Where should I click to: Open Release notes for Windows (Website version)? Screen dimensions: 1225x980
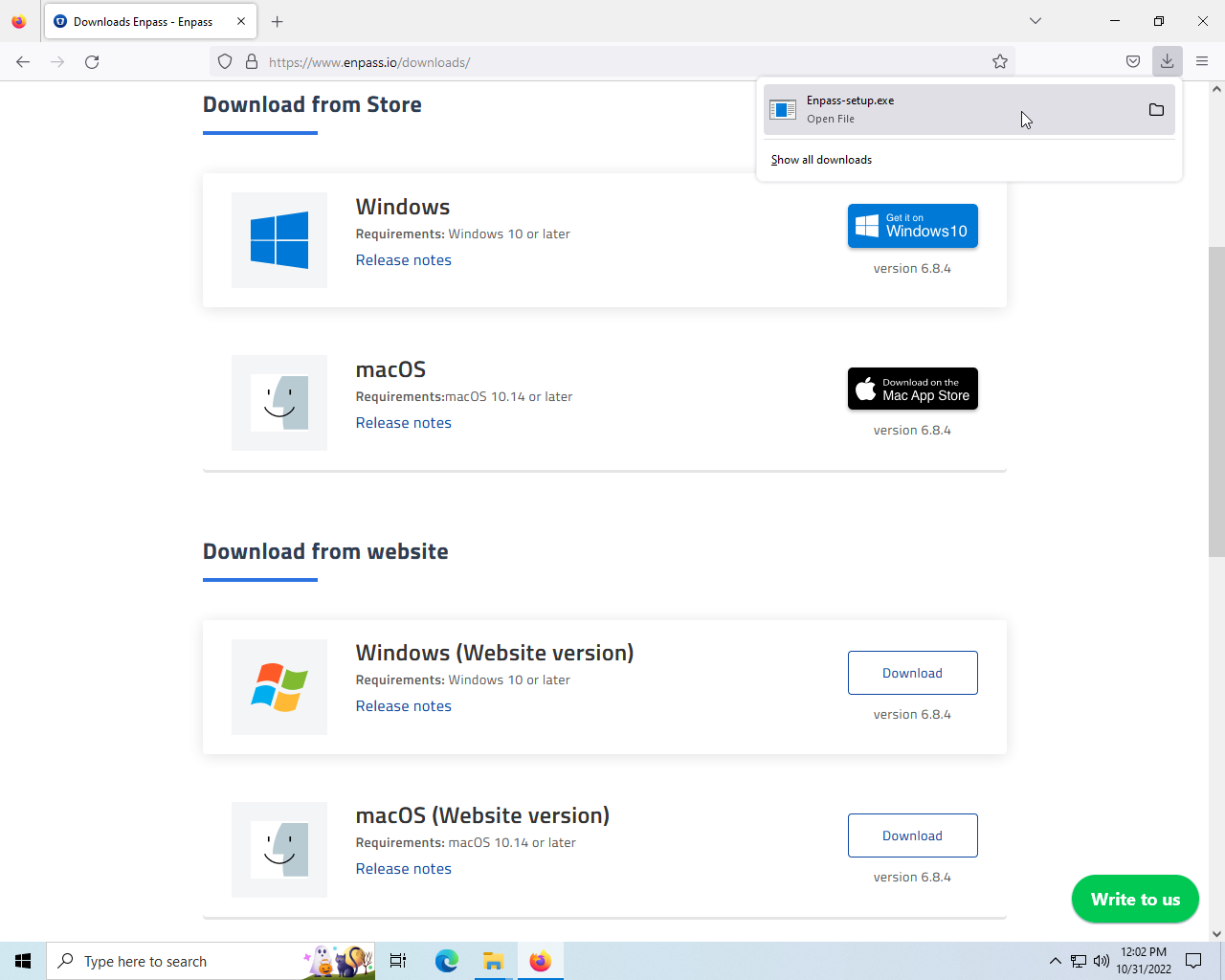tap(404, 706)
